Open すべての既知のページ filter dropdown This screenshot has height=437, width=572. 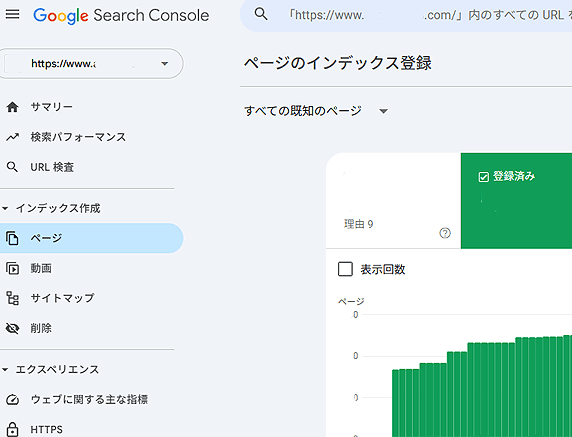(x=316, y=111)
